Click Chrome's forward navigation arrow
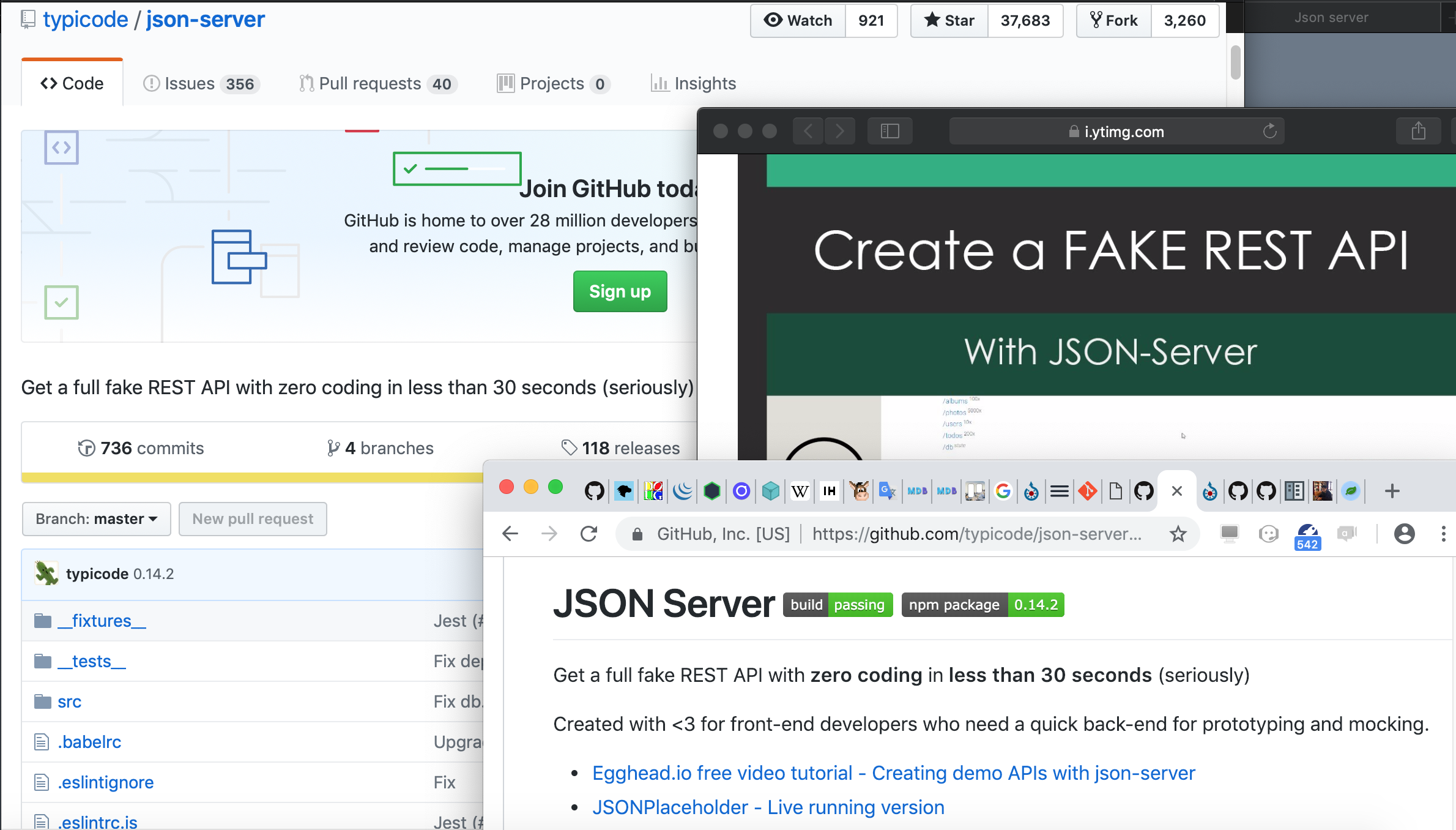1456x830 pixels. coord(549,534)
